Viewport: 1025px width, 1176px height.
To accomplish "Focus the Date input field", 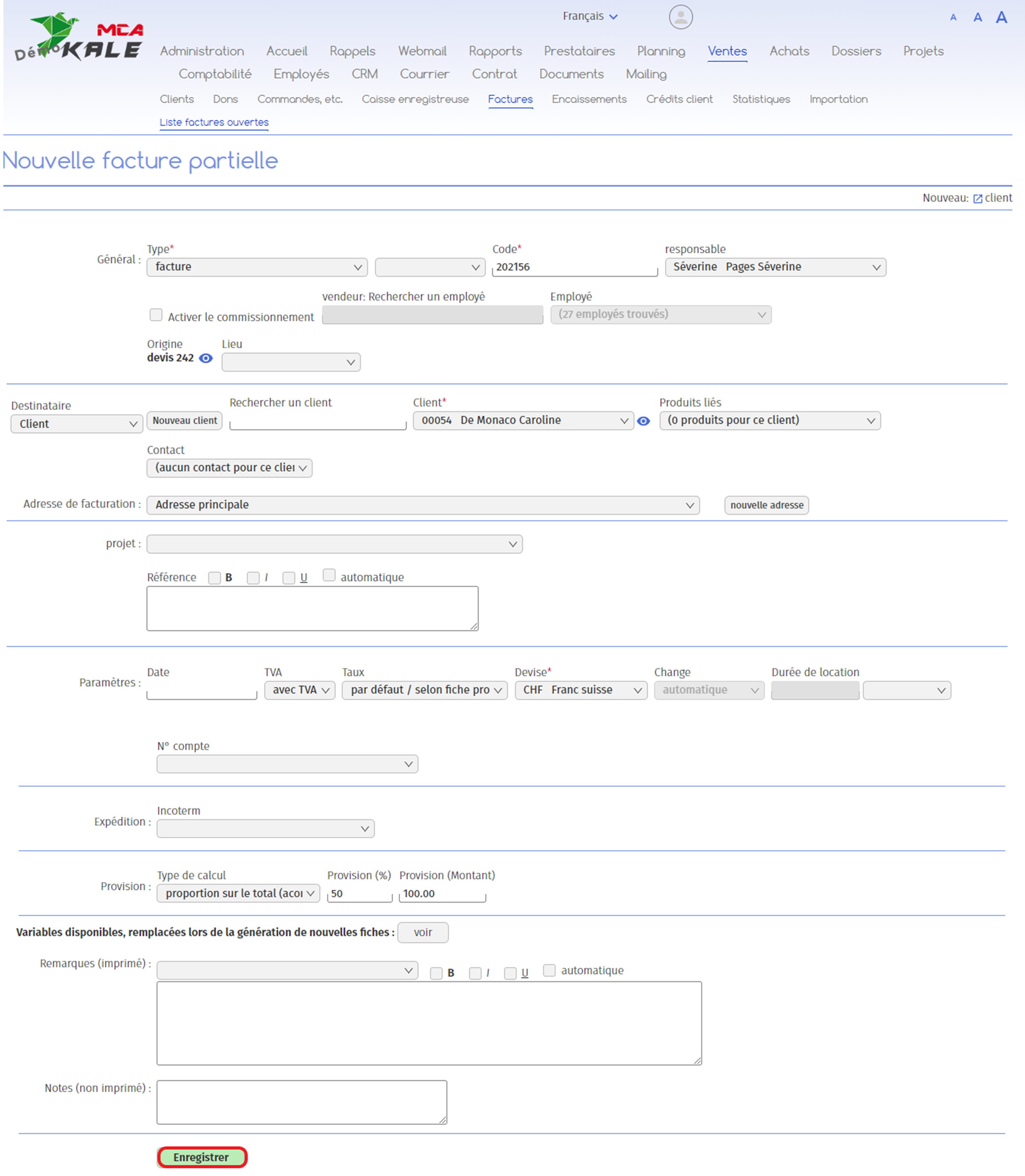I will pos(202,691).
